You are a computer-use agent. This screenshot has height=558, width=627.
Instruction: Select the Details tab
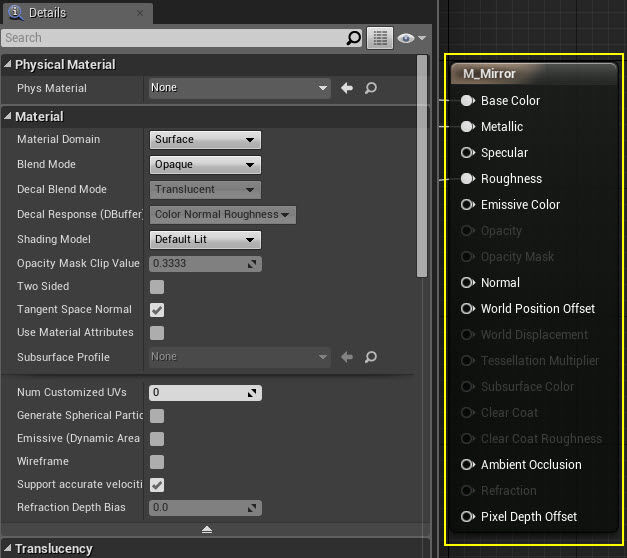point(47,13)
